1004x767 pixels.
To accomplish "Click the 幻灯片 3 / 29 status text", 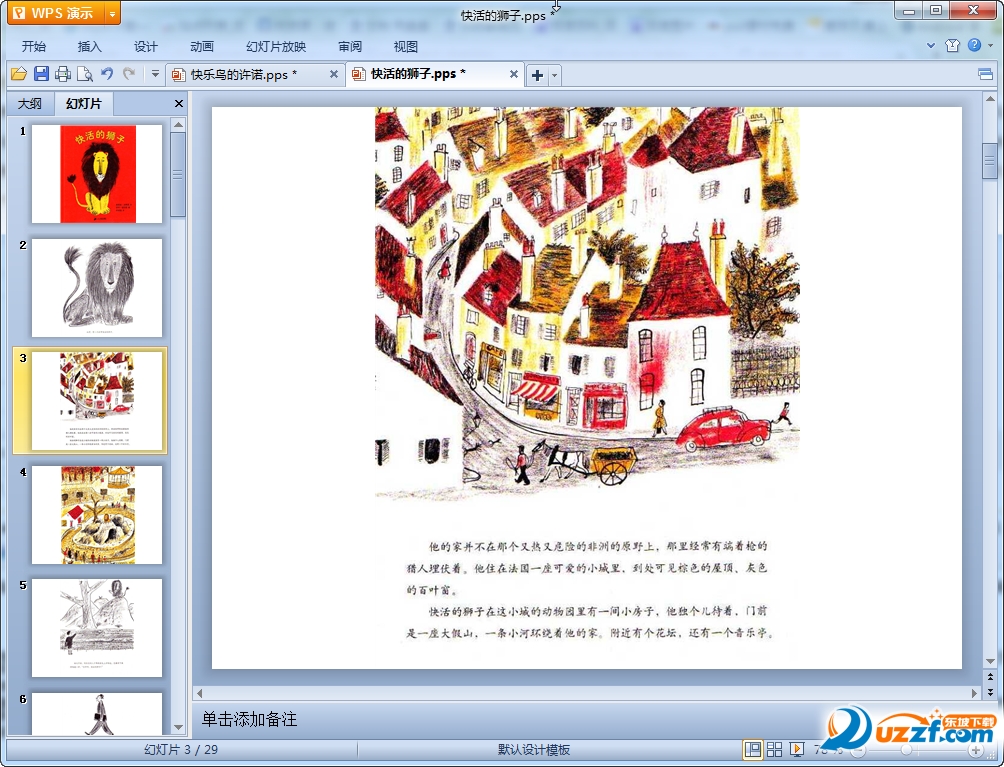I will click(x=181, y=749).
